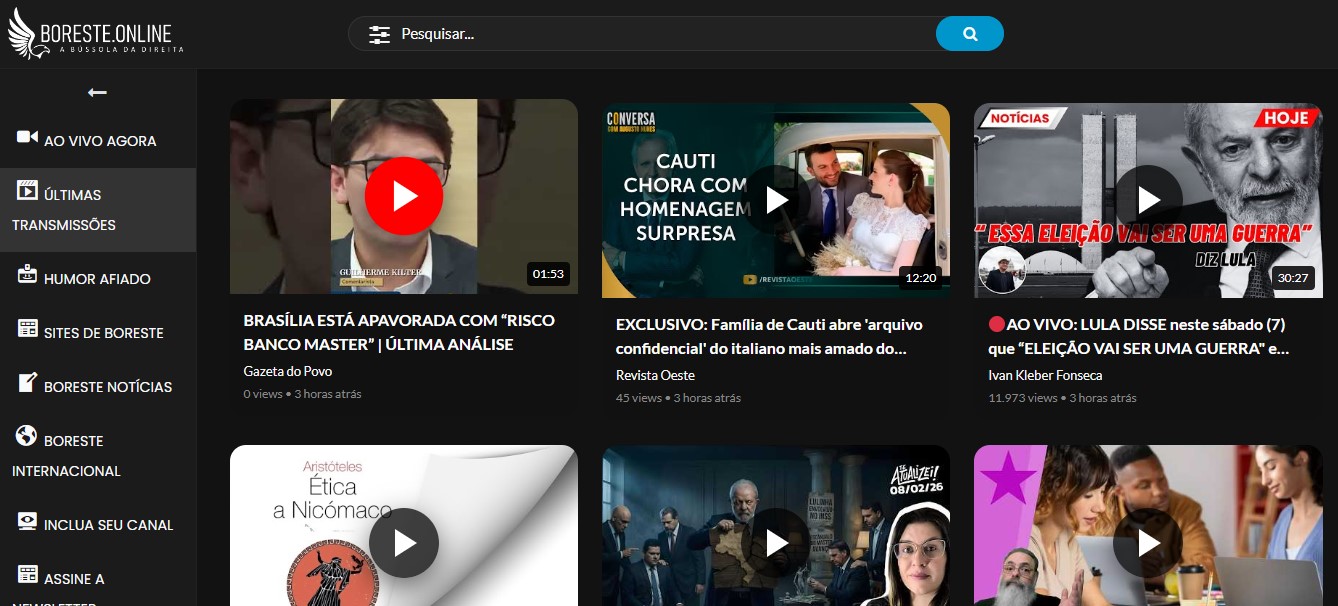Play the Cauti homenagem surpresa video

776,200
